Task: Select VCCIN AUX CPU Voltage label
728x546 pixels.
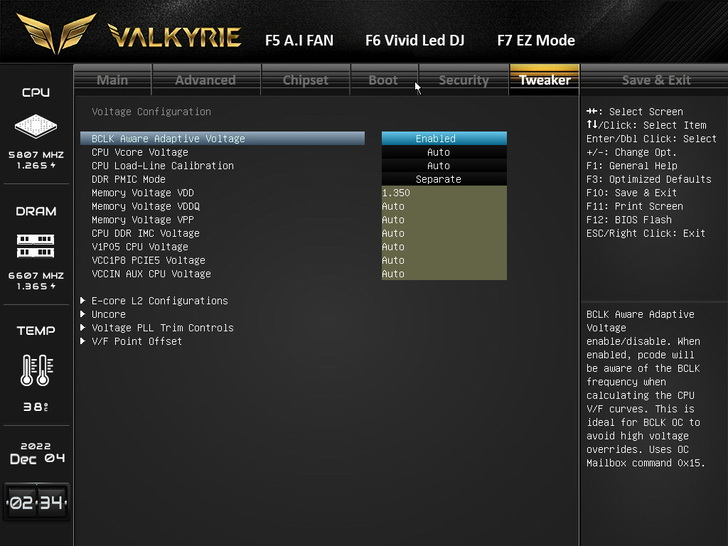Action: point(151,273)
